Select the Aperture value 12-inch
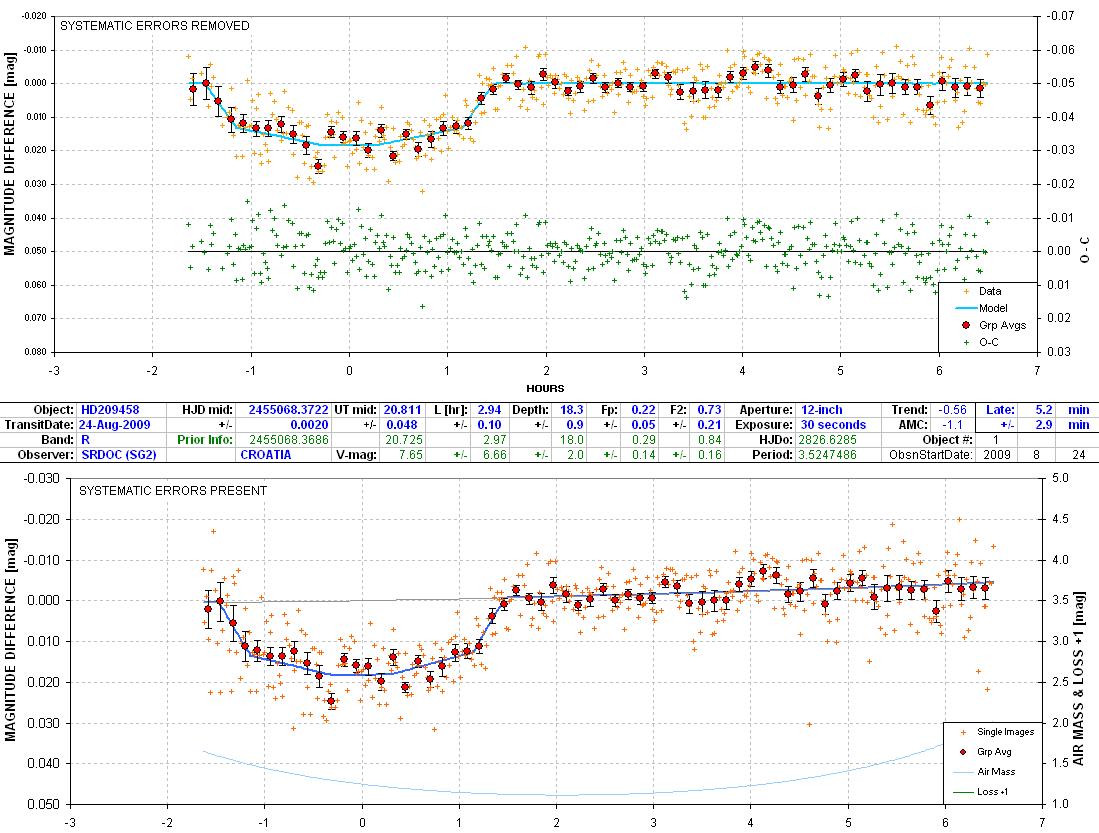The width and height of the screenshot is (1099, 833). pyautogui.click(x=821, y=409)
